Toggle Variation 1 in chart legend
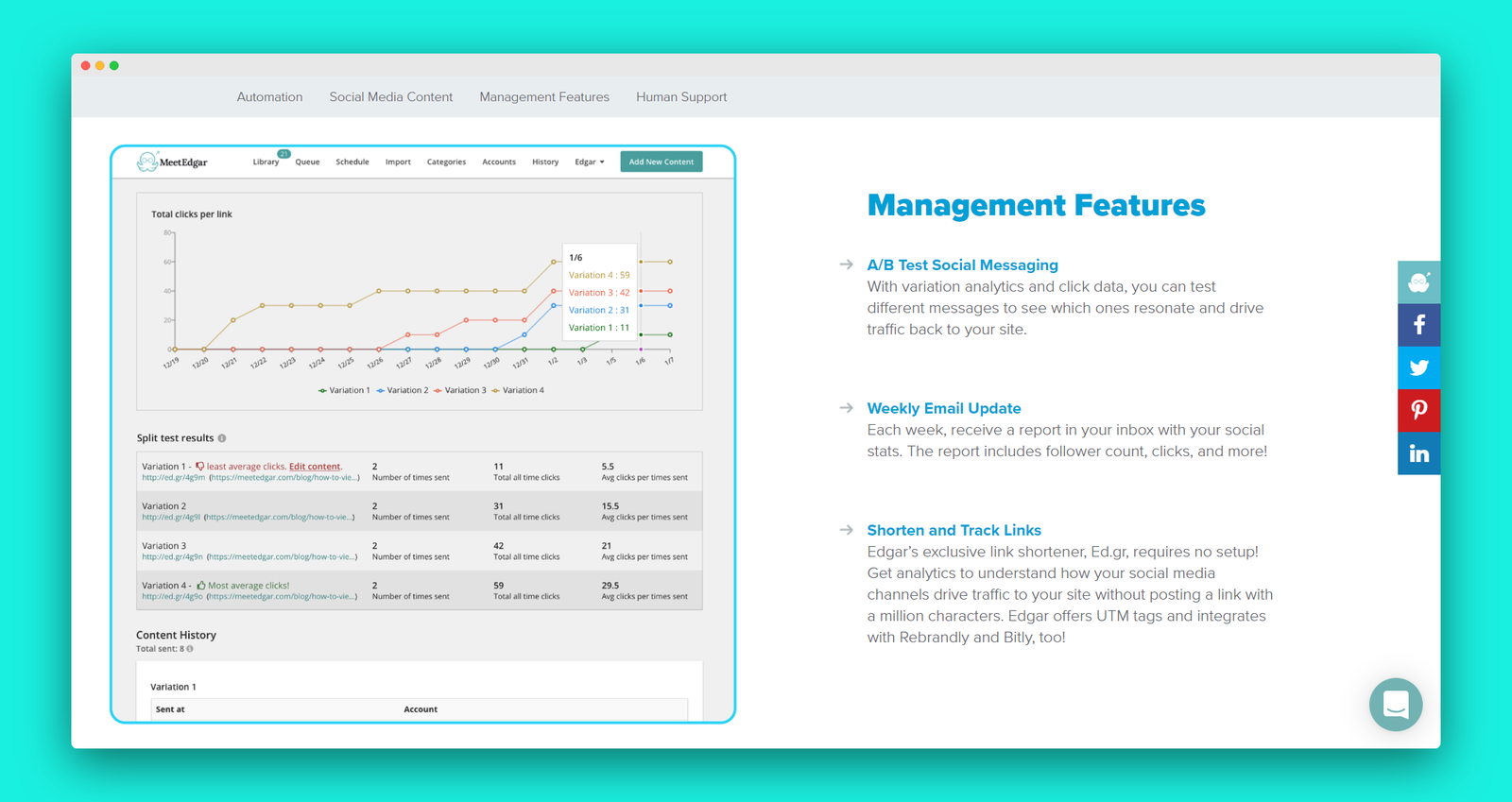1512x802 pixels. [344, 390]
